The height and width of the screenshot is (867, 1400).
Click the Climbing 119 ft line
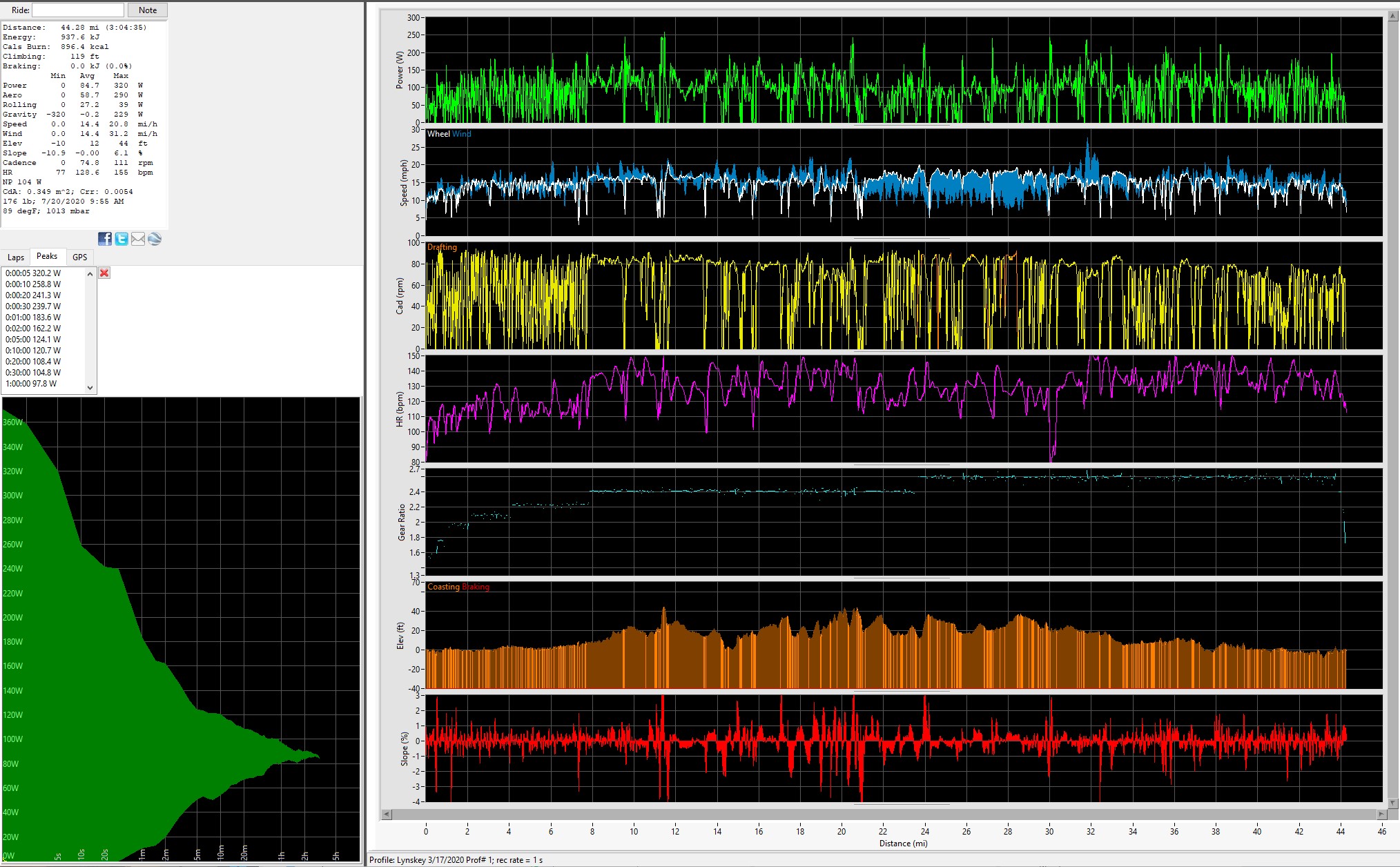tap(51, 57)
